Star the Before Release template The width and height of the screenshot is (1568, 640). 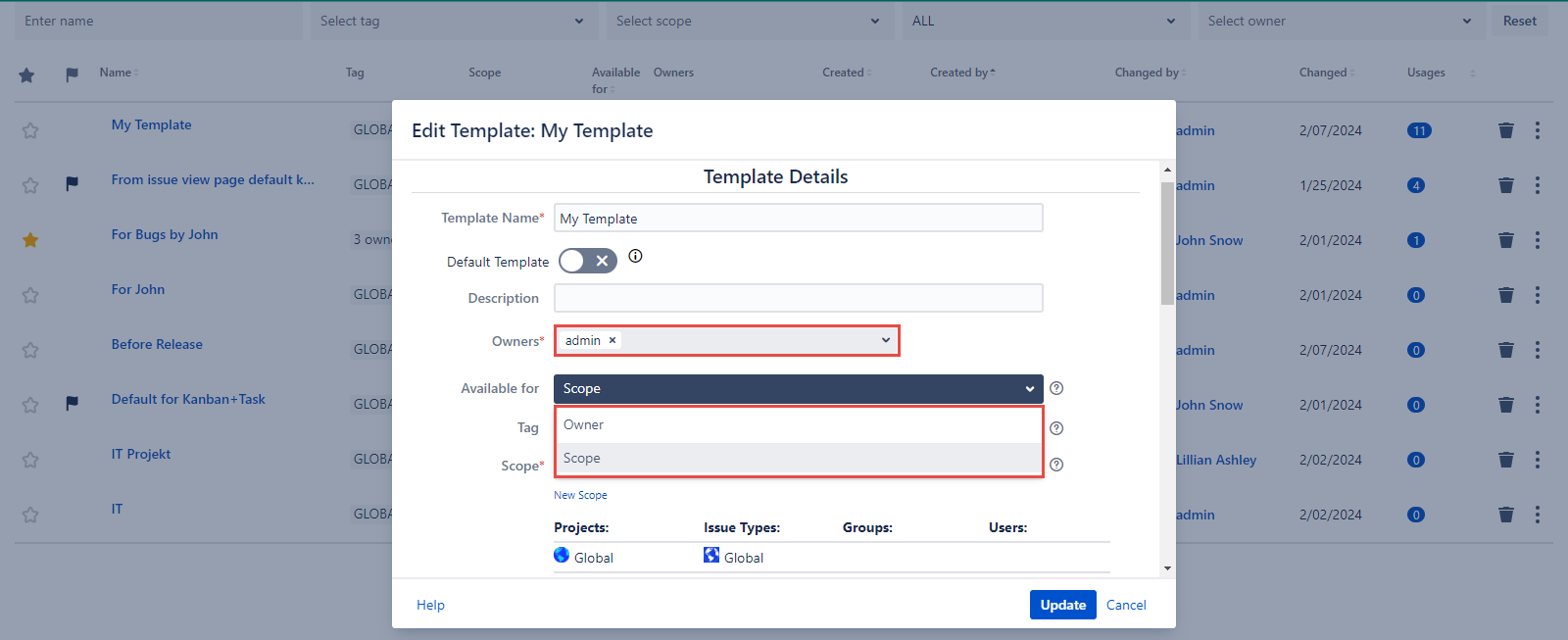[x=30, y=350]
